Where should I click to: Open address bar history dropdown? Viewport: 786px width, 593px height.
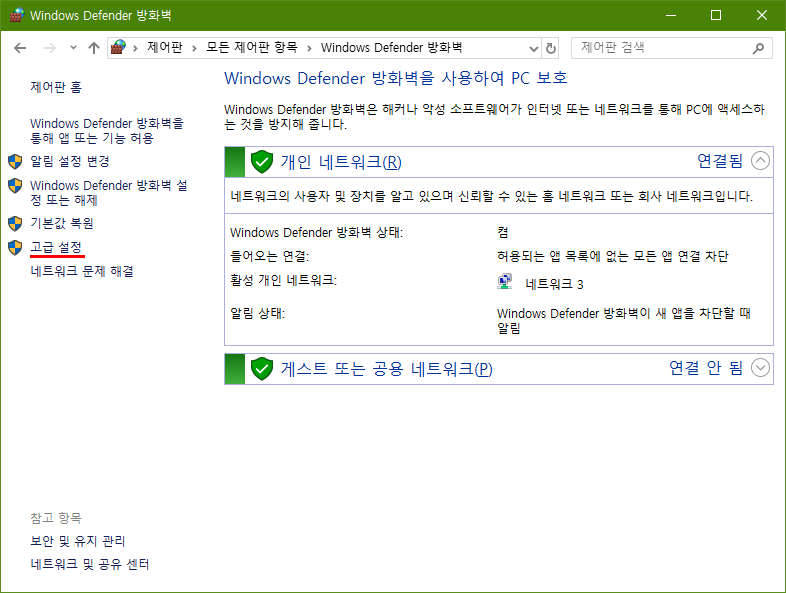point(534,48)
